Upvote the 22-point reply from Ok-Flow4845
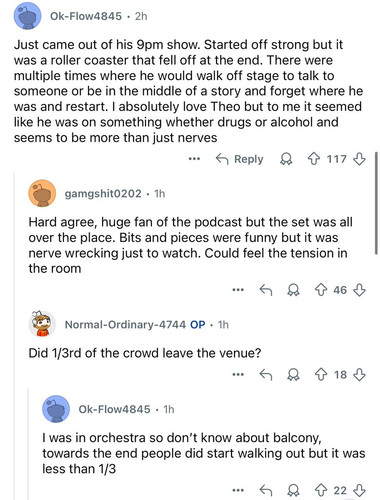380x500 pixels. point(321,490)
